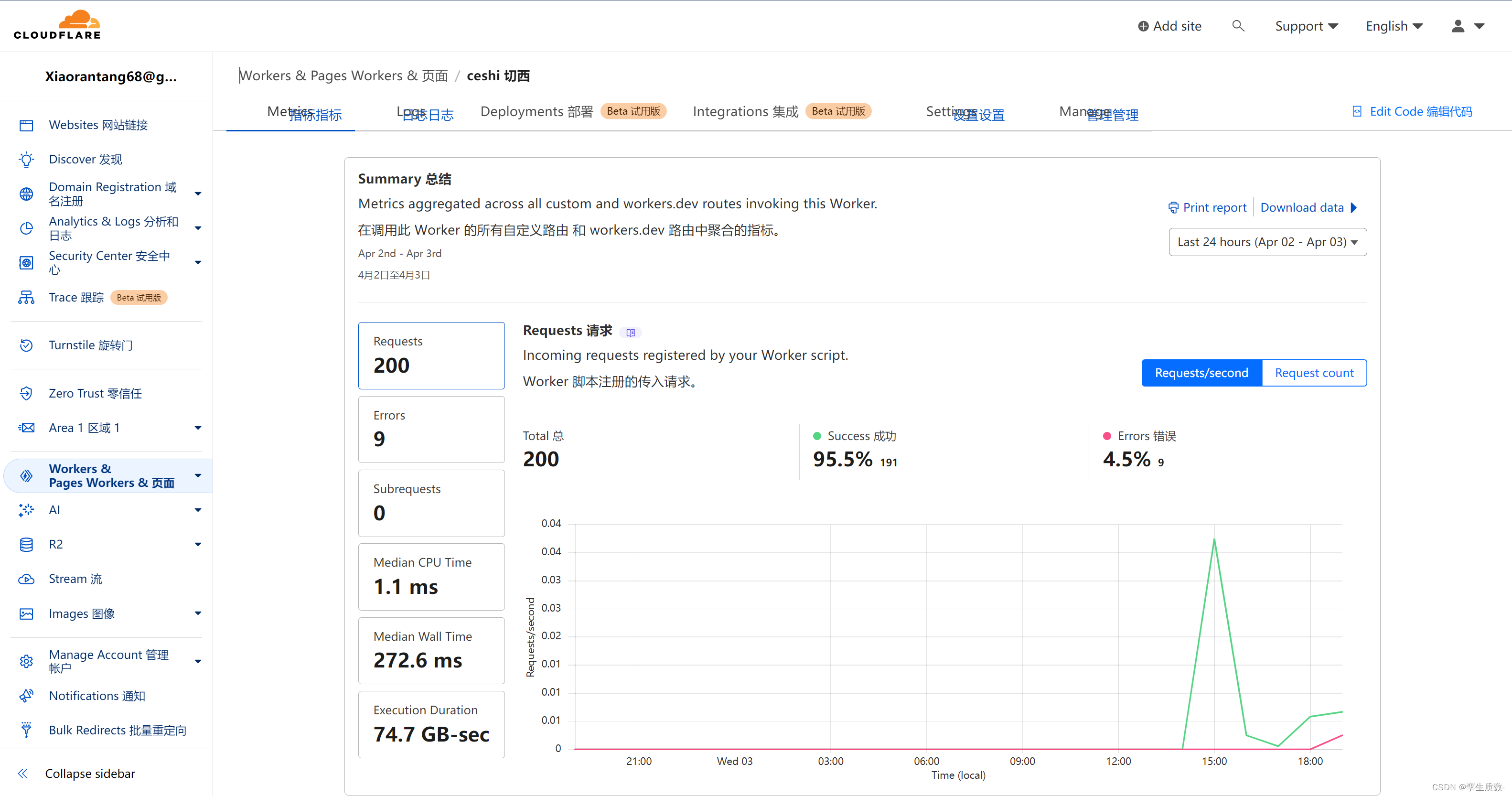Open the Support dropdown menu
The height and width of the screenshot is (796, 1512).
click(1306, 26)
